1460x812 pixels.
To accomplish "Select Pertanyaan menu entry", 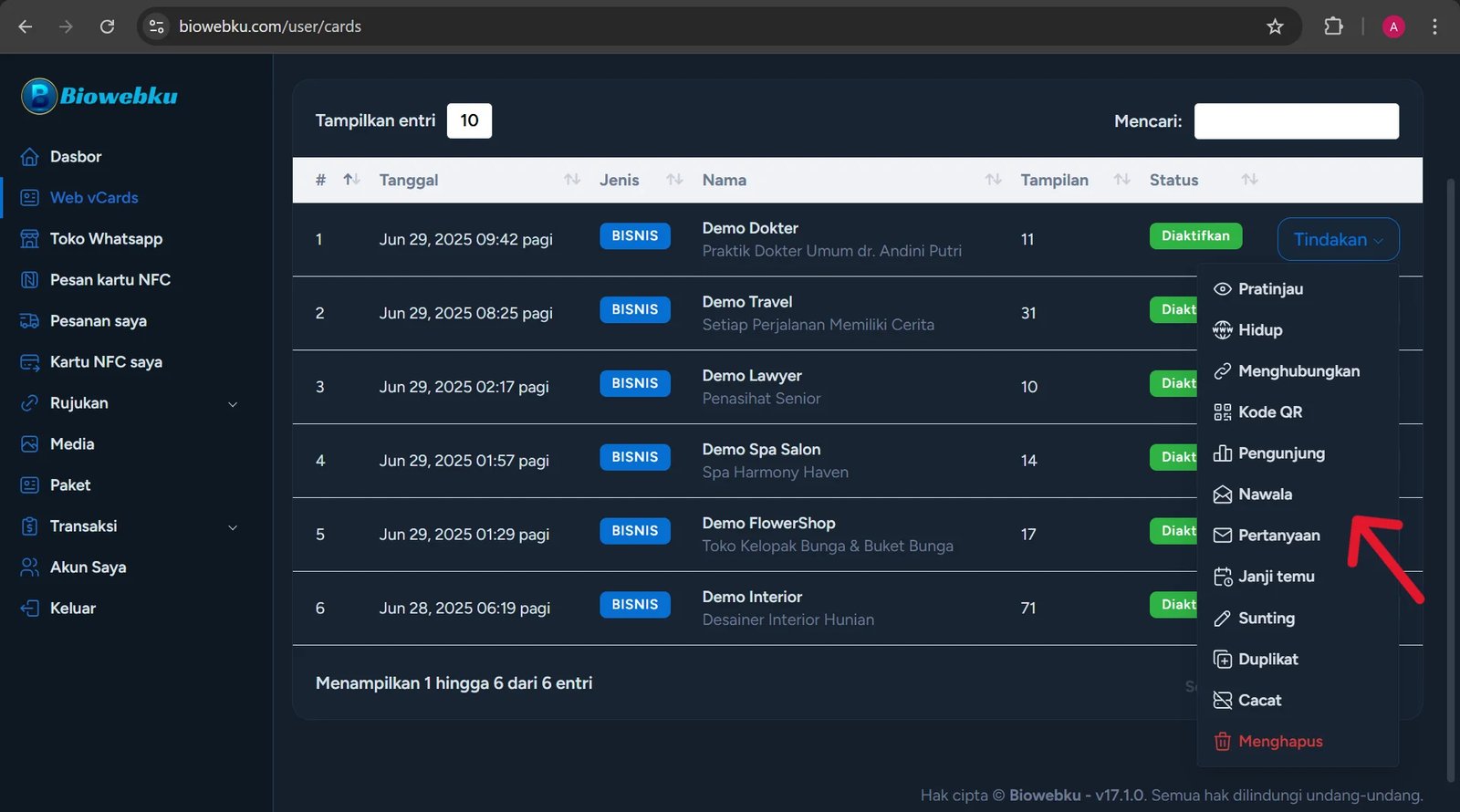I will (x=1298, y=536).
